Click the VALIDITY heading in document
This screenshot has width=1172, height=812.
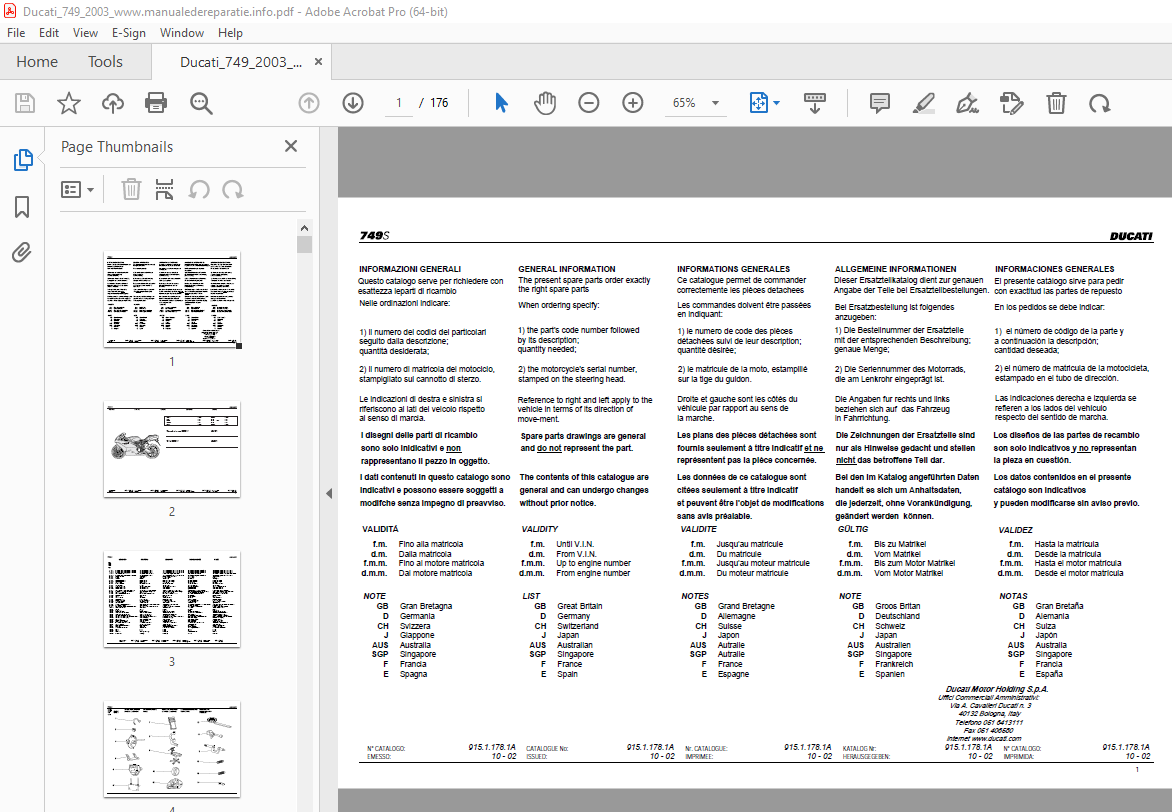click(x=540, y=529)
